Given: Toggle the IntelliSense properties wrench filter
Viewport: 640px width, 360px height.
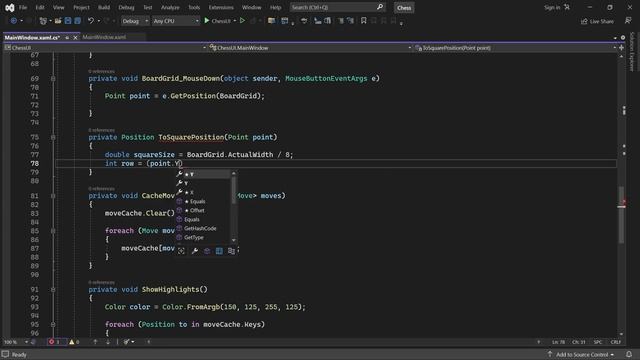Looking at the screenshot, I should point(195,251).
